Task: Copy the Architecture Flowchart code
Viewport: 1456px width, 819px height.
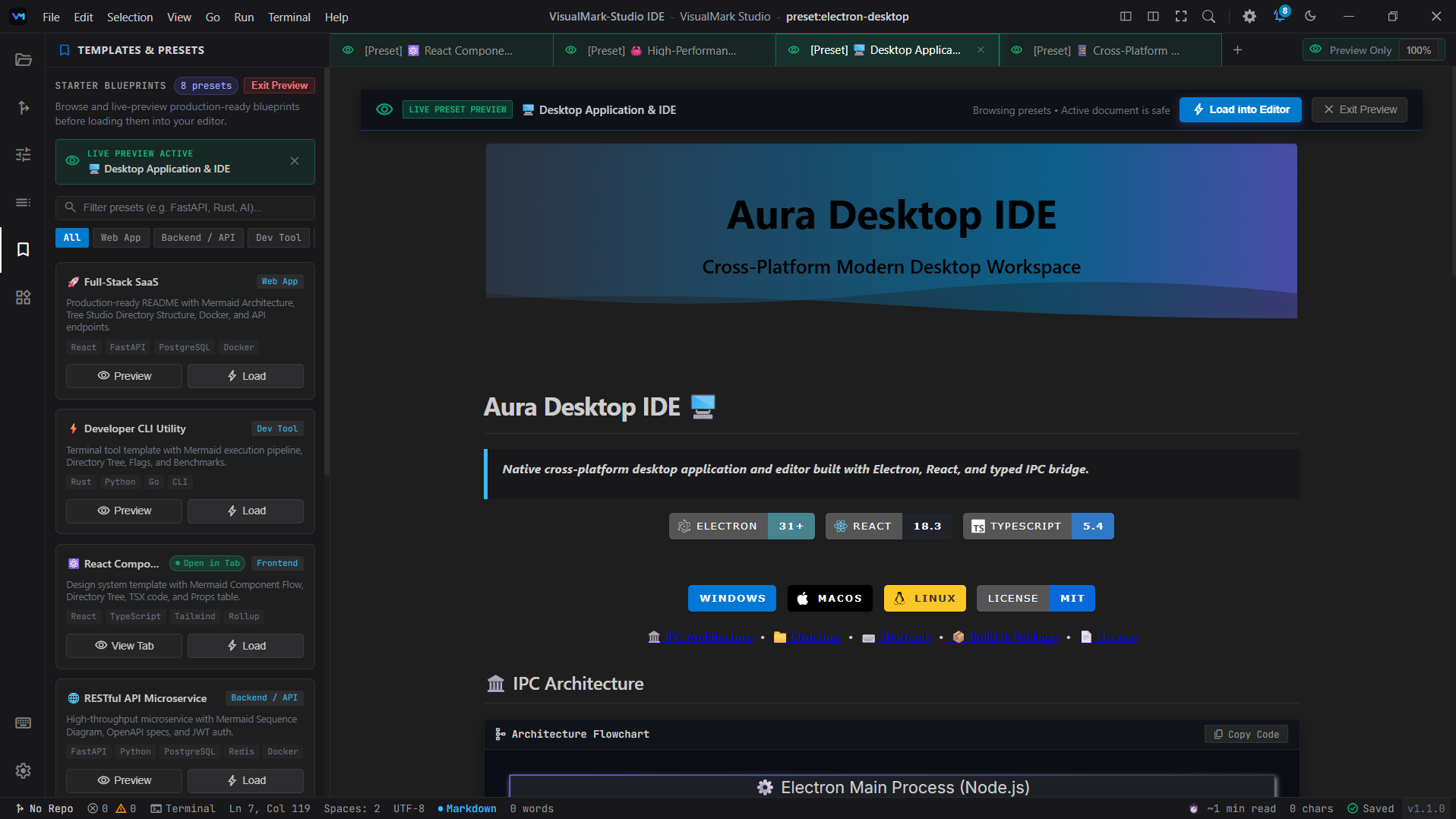Action: coord(1246,734)
